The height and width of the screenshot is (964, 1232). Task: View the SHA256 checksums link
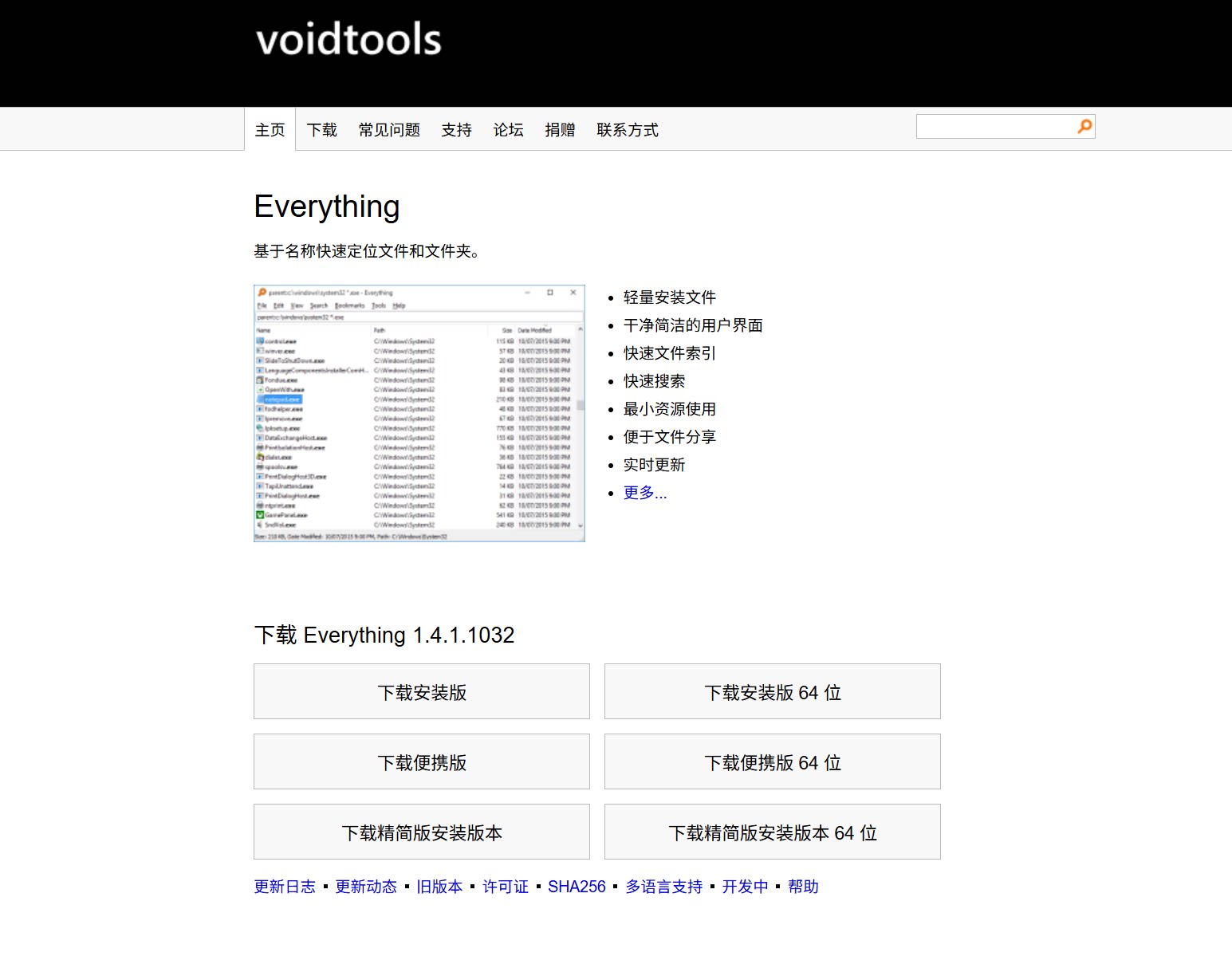coord(577,886)
